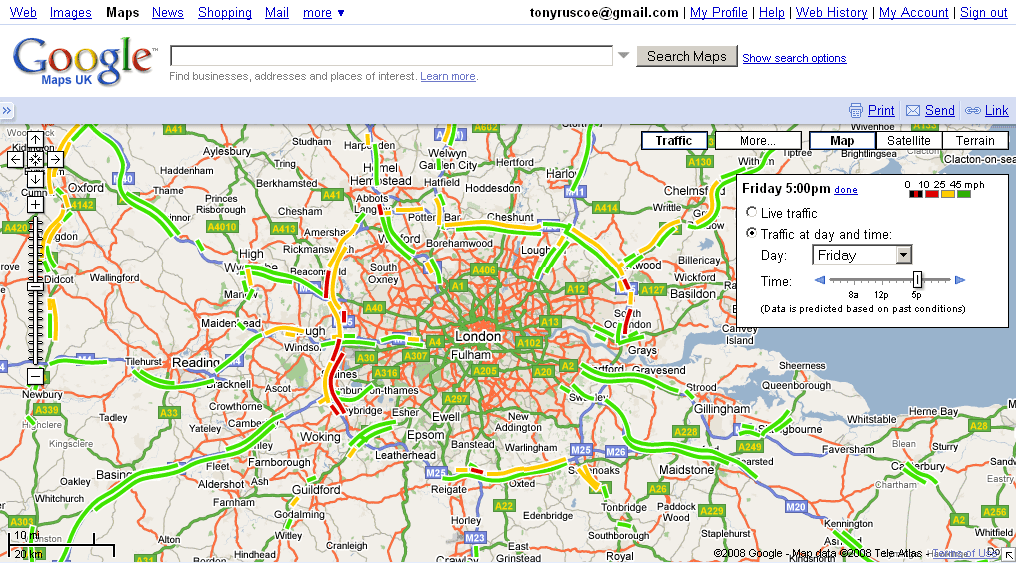Zoom out using the minus button

point(35,376)
